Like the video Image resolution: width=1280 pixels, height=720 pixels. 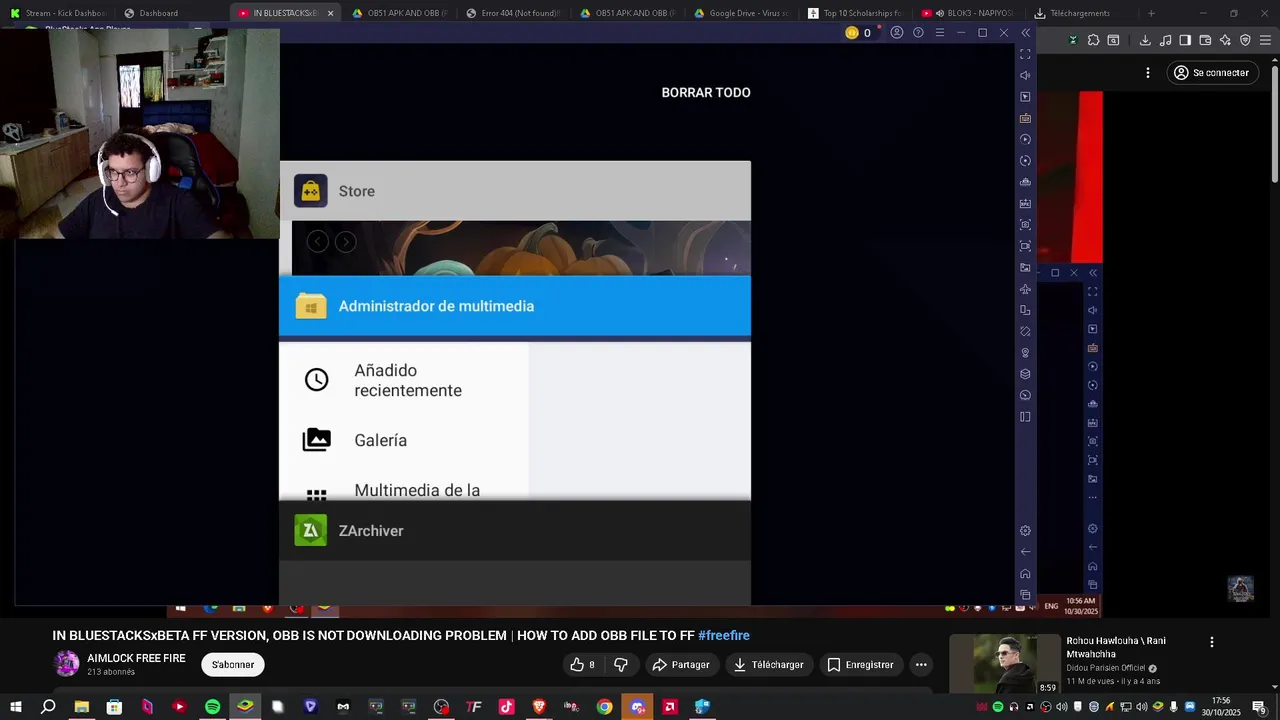pos(583,665)
